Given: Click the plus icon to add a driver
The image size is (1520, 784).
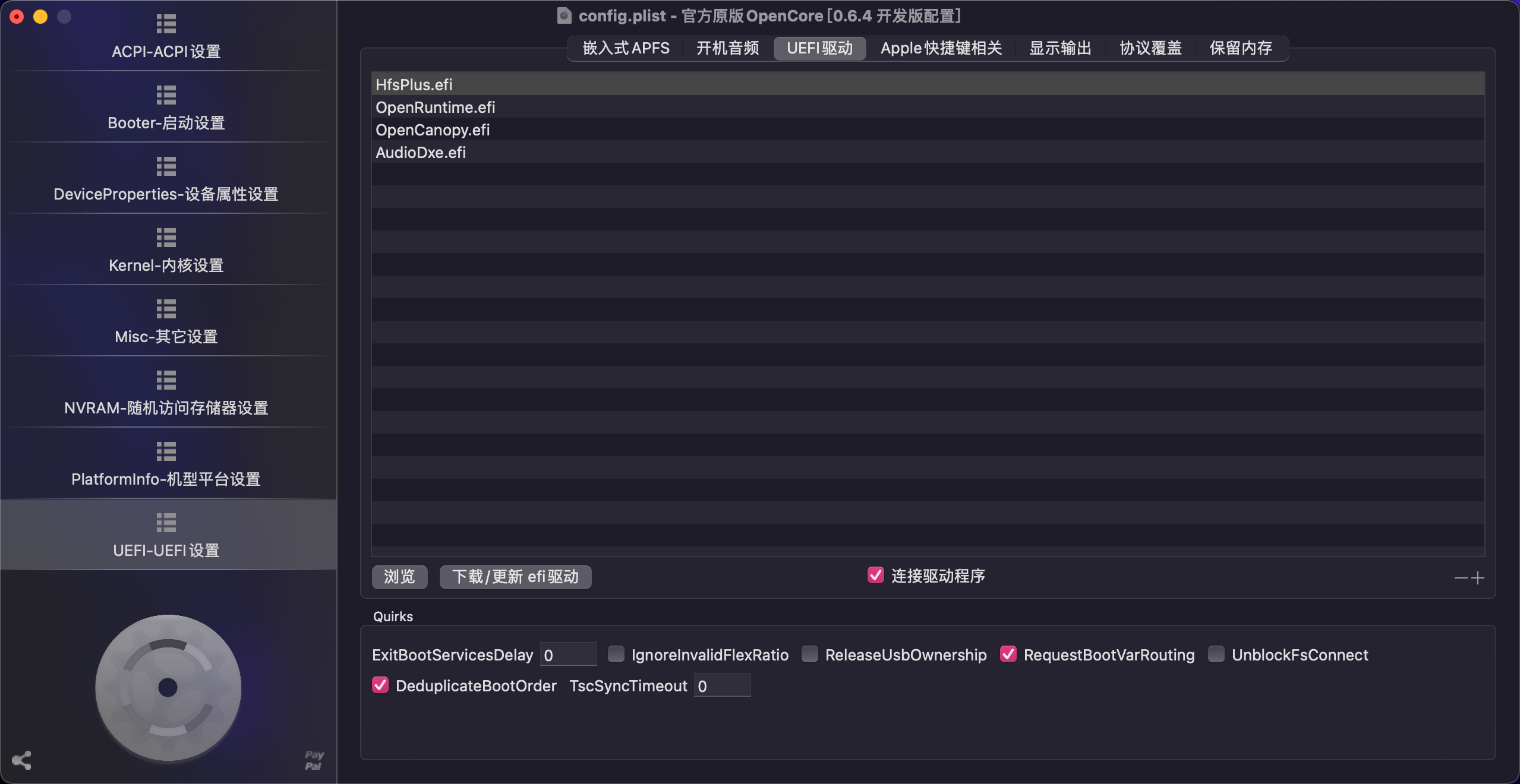Looking at the screenshot, I should pos(1478,578).
